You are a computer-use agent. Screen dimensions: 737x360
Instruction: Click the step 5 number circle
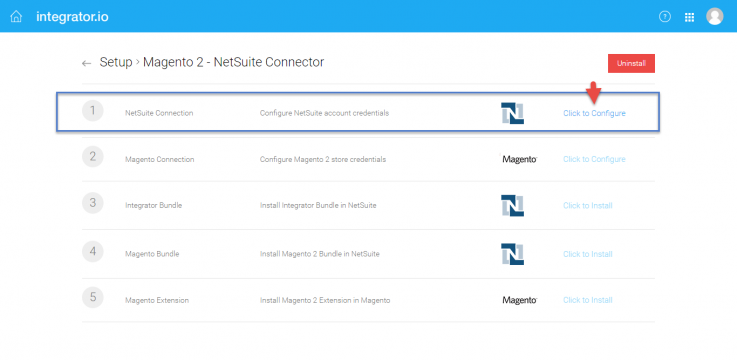click(x=93, y=297)
